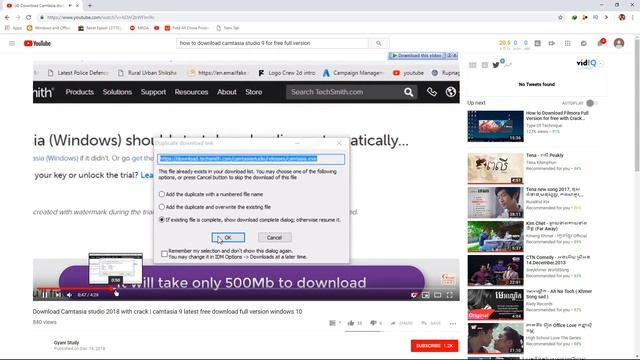Close the duplicate download dialog
The width and height of the screenshot is (640, 360).
[339, 143]
